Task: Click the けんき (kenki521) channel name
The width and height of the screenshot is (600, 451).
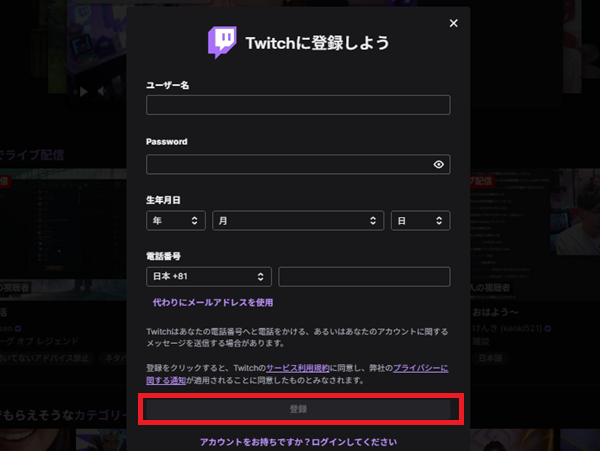Action: [507, 328]
